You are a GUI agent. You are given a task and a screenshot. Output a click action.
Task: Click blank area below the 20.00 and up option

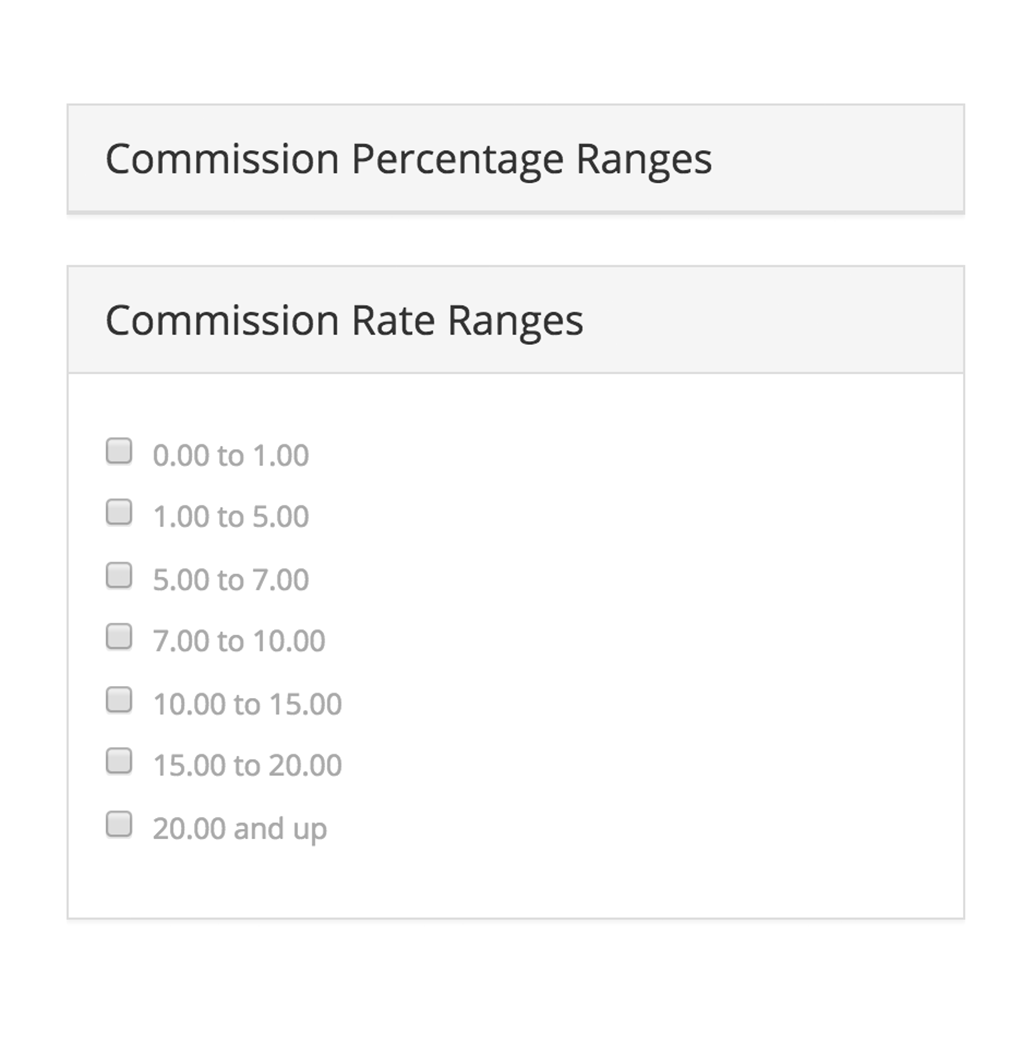(515, 882)
